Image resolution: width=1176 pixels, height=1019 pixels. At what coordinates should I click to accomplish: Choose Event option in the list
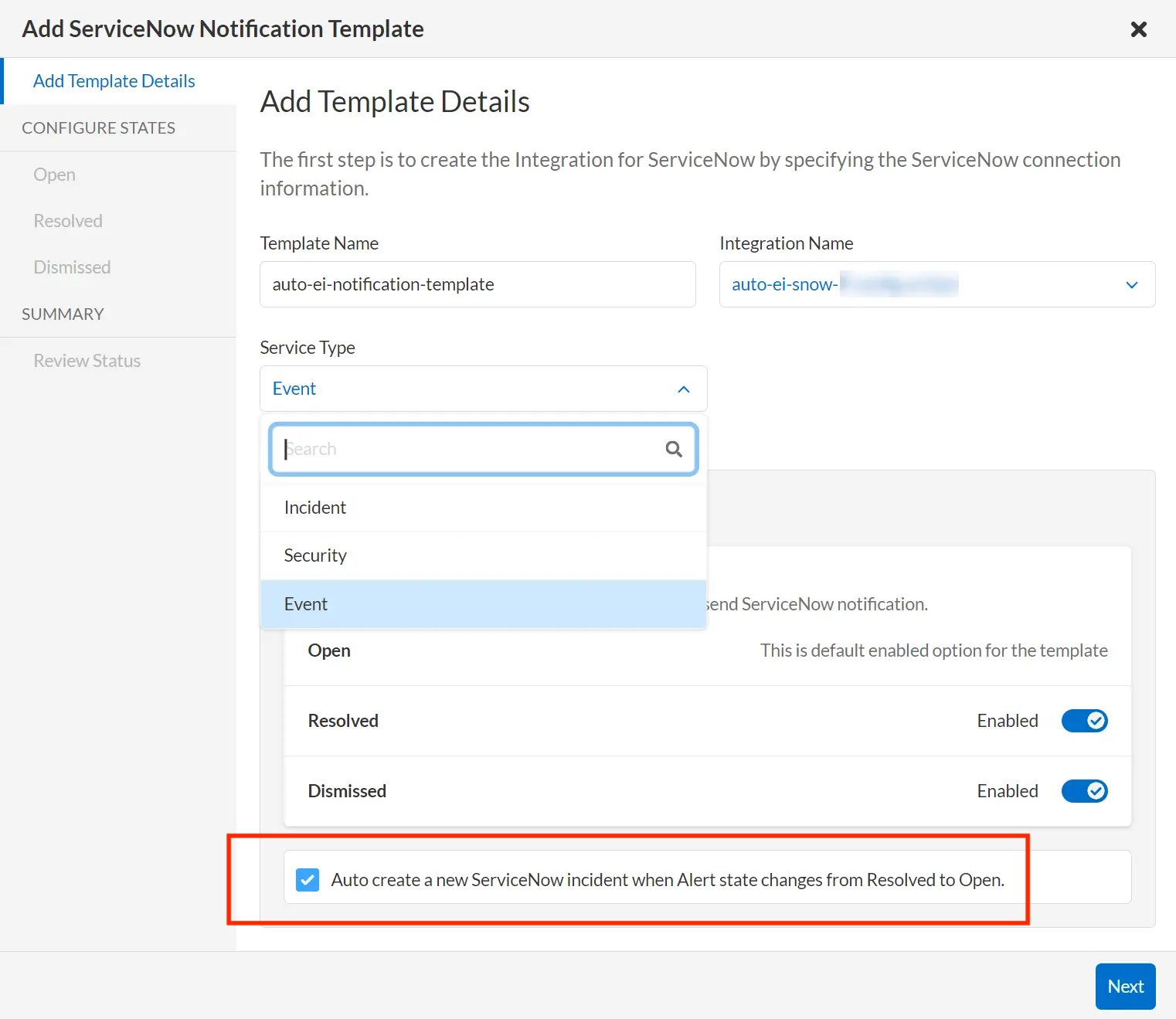tap(306, 604)
